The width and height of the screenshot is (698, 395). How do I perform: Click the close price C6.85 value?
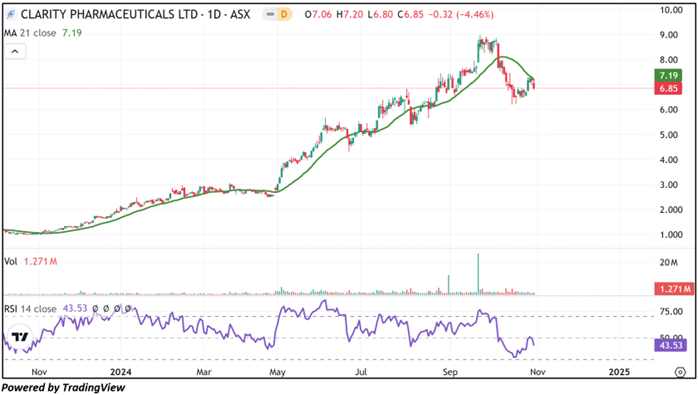tap(410, 15)
